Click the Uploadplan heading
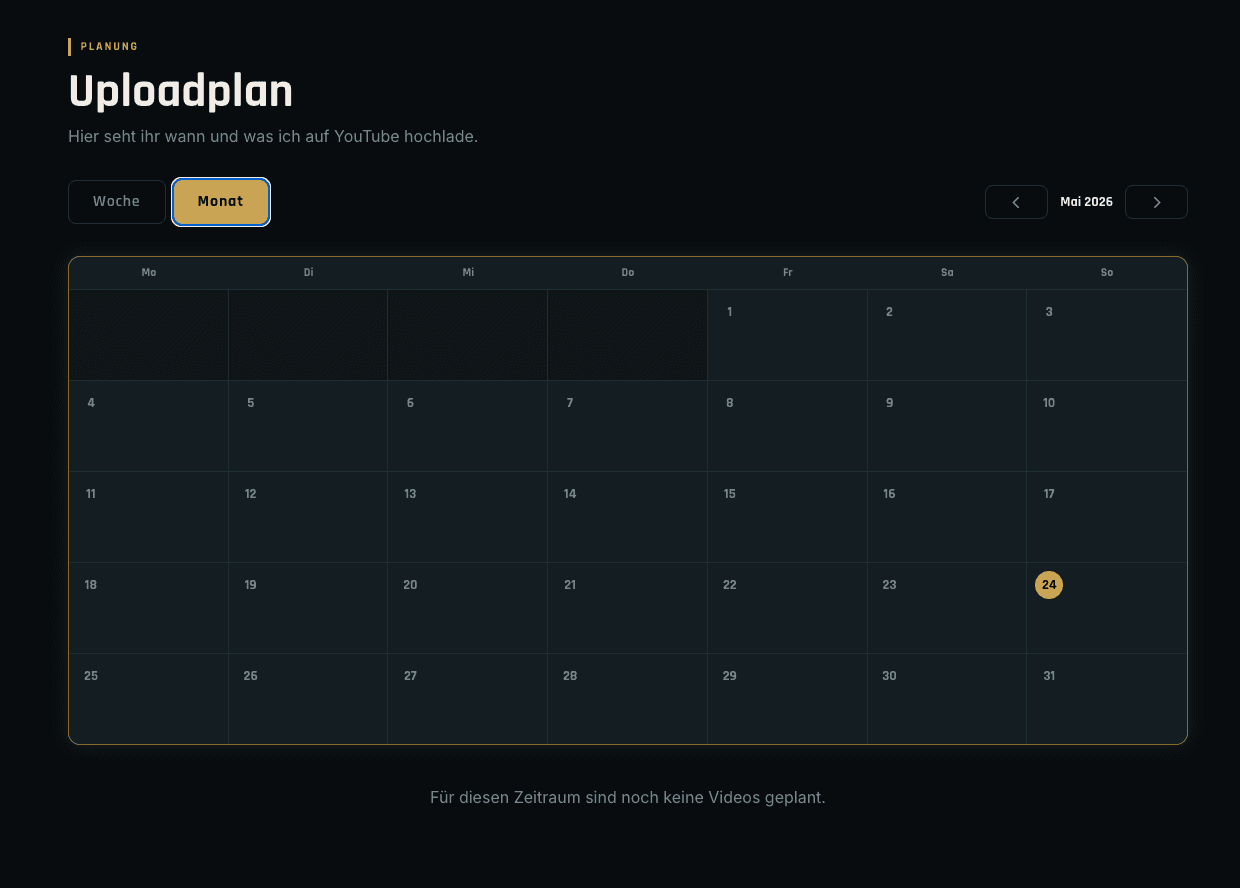The width and height of the screenshot is (1240, 888). [181, 92]
